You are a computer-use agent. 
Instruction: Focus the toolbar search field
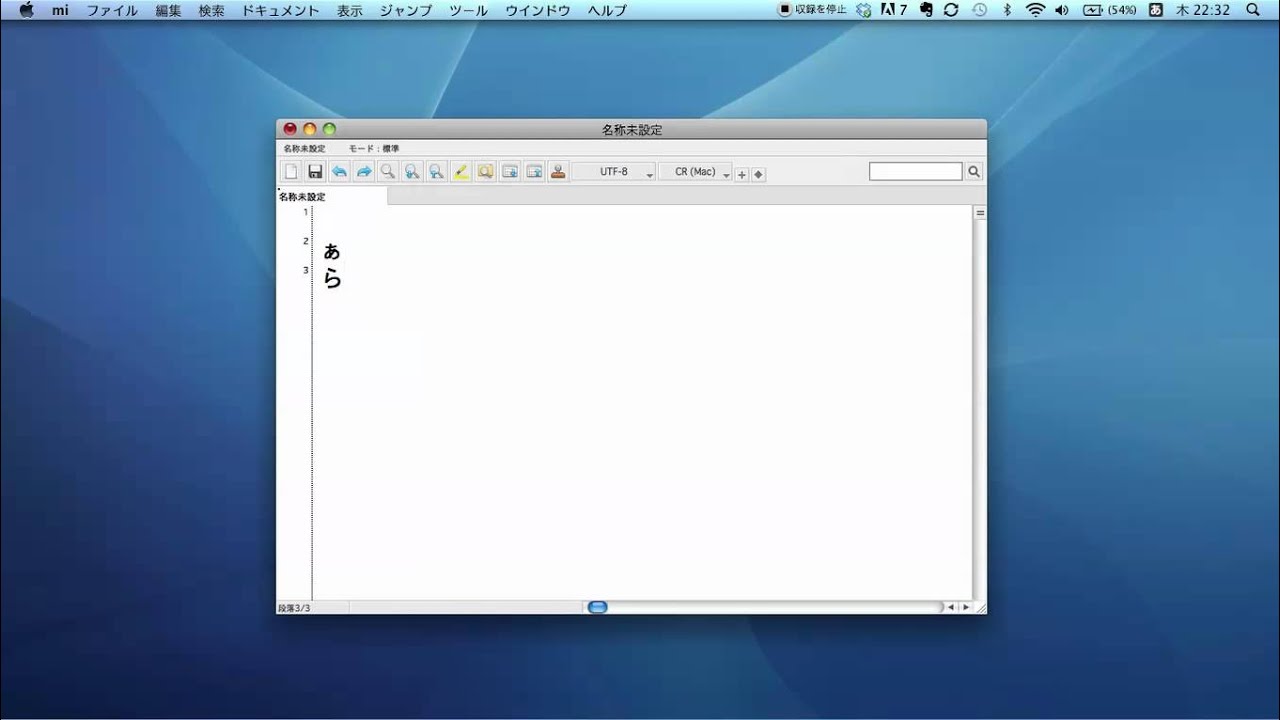pos(916,172)
